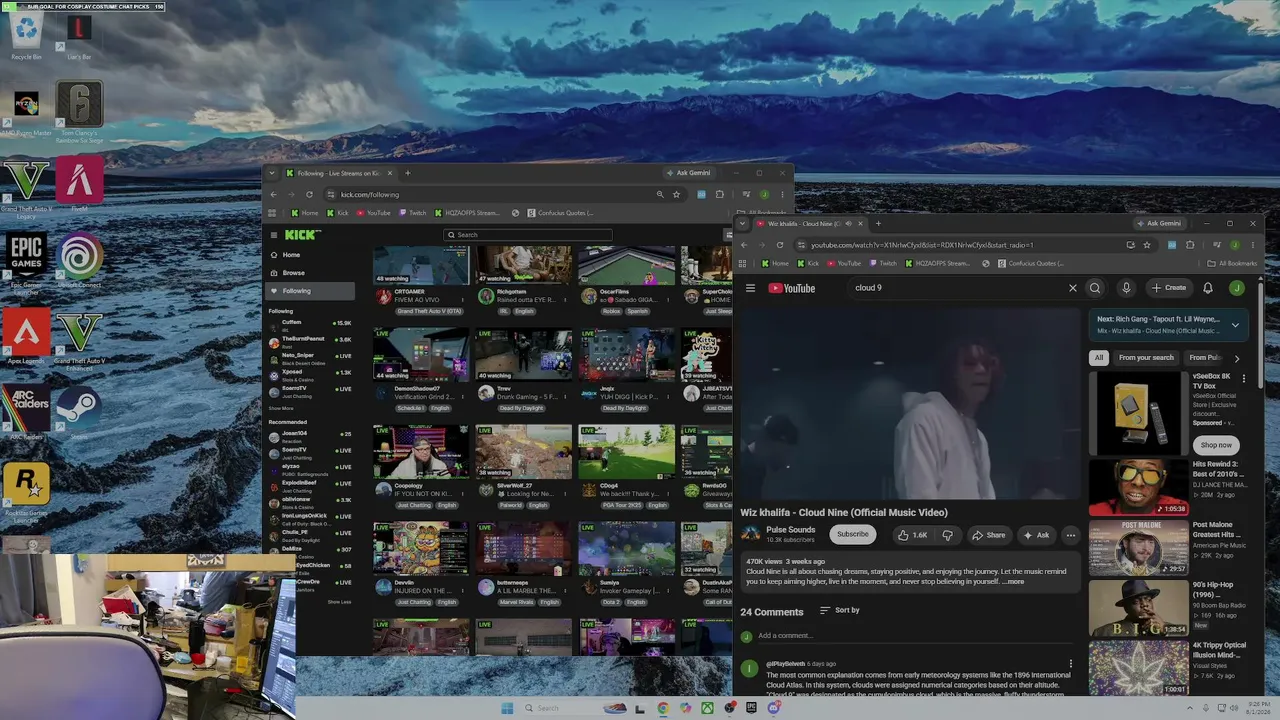The height and width of the screenshot is (720, 1280).
Task: Like the Cloud Nine video
Action: click(x=913, y=535)
